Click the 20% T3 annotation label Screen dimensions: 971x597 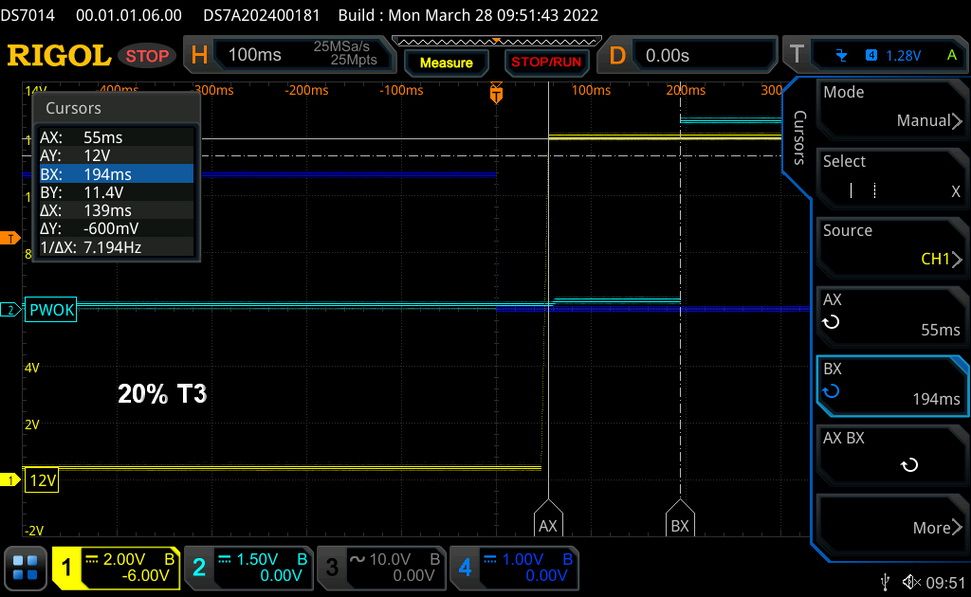(162, 394)
